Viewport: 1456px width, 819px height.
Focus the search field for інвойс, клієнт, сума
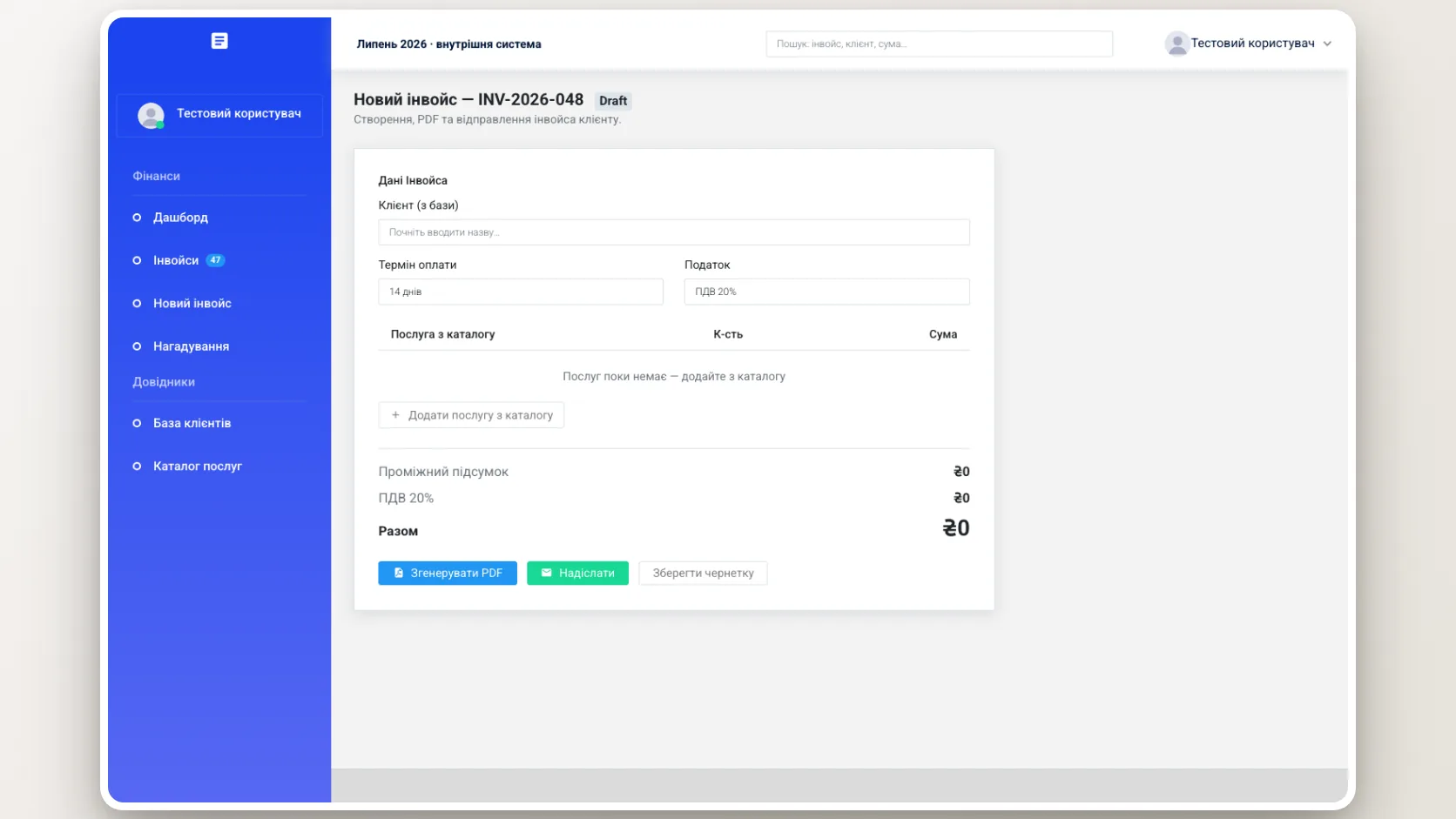939,44
